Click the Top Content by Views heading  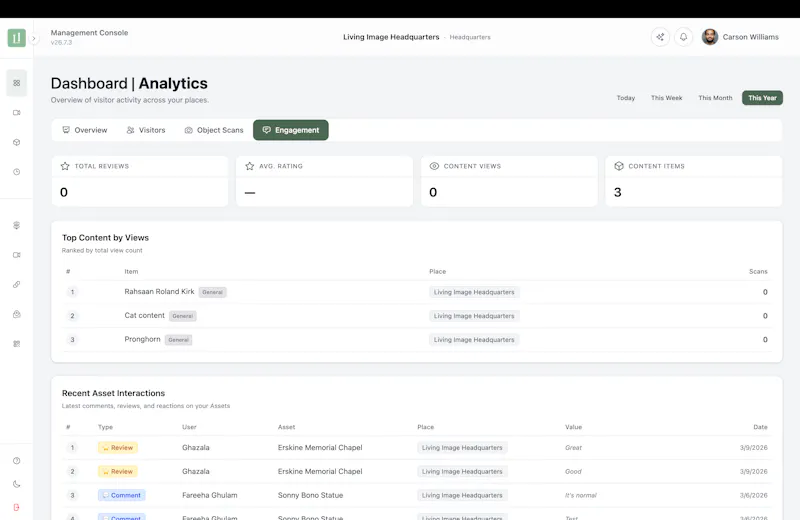tap(105, 238)
